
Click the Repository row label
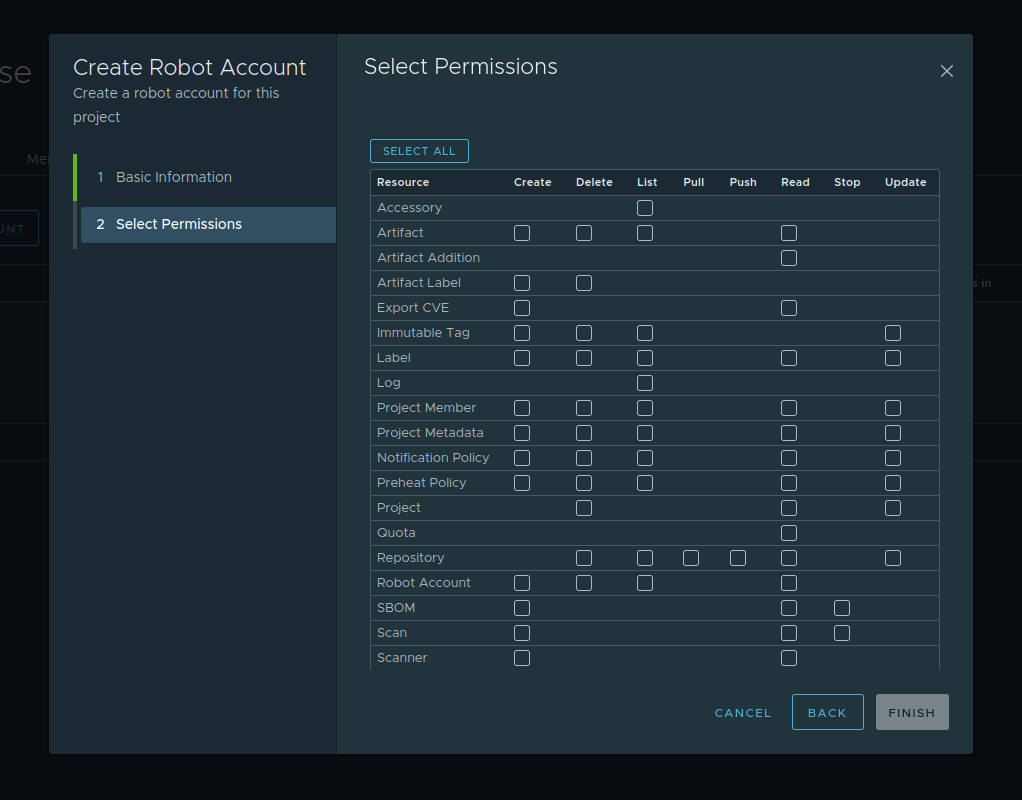[410, 558]
